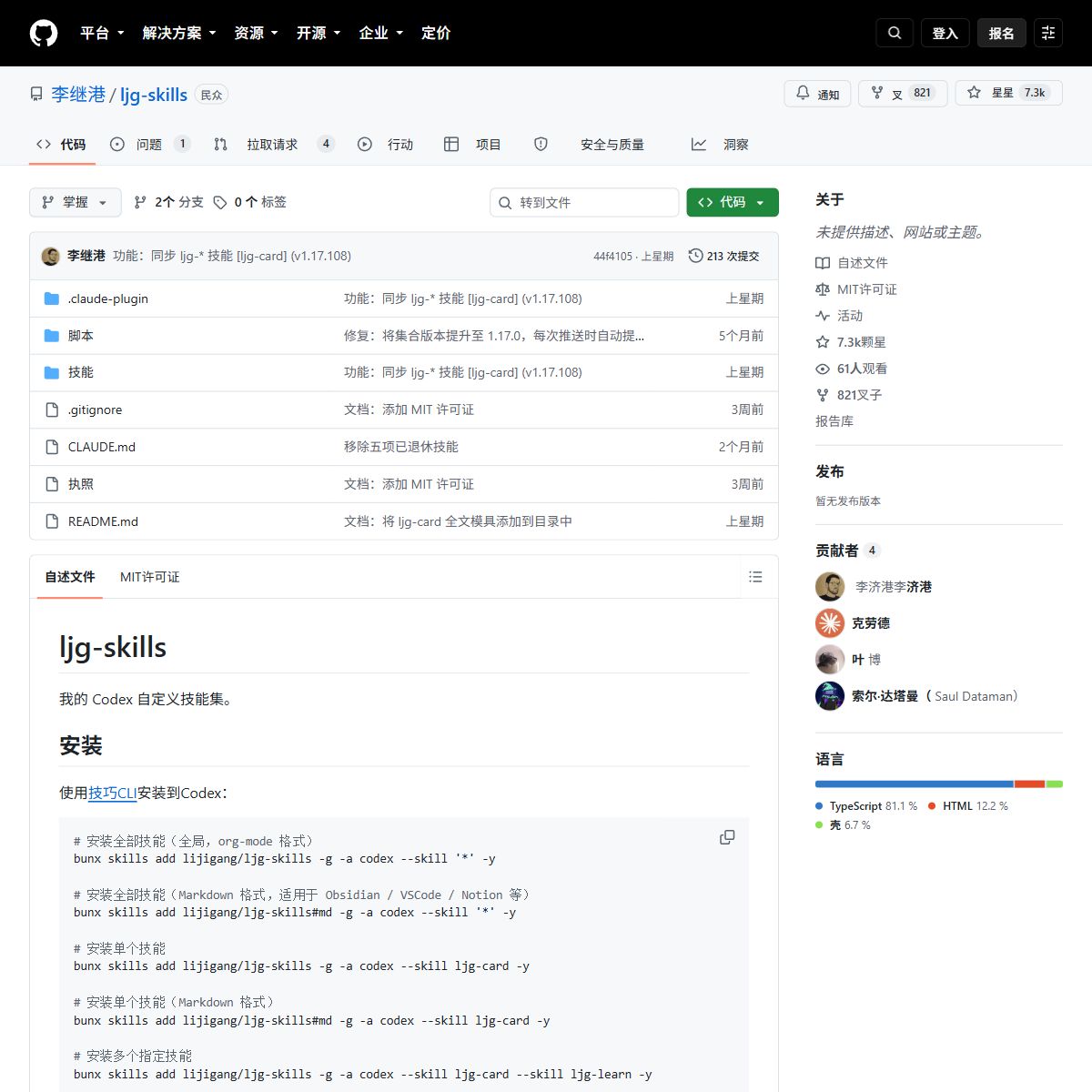The image size is (1092, 1092).
Task: Click the fork icon beside 821叉子
Action: coord(823,395)
